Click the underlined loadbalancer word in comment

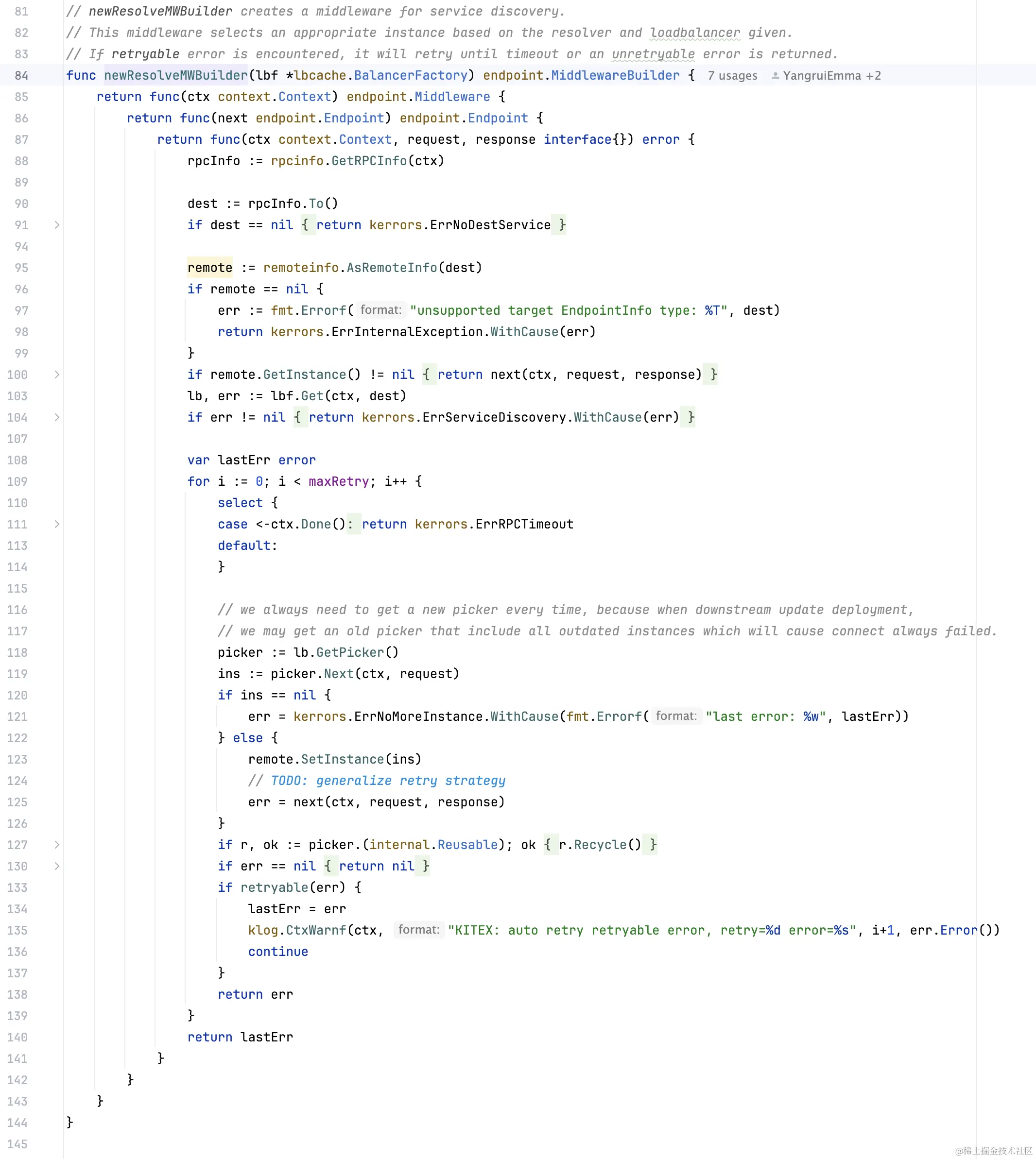tap(694, 33)
